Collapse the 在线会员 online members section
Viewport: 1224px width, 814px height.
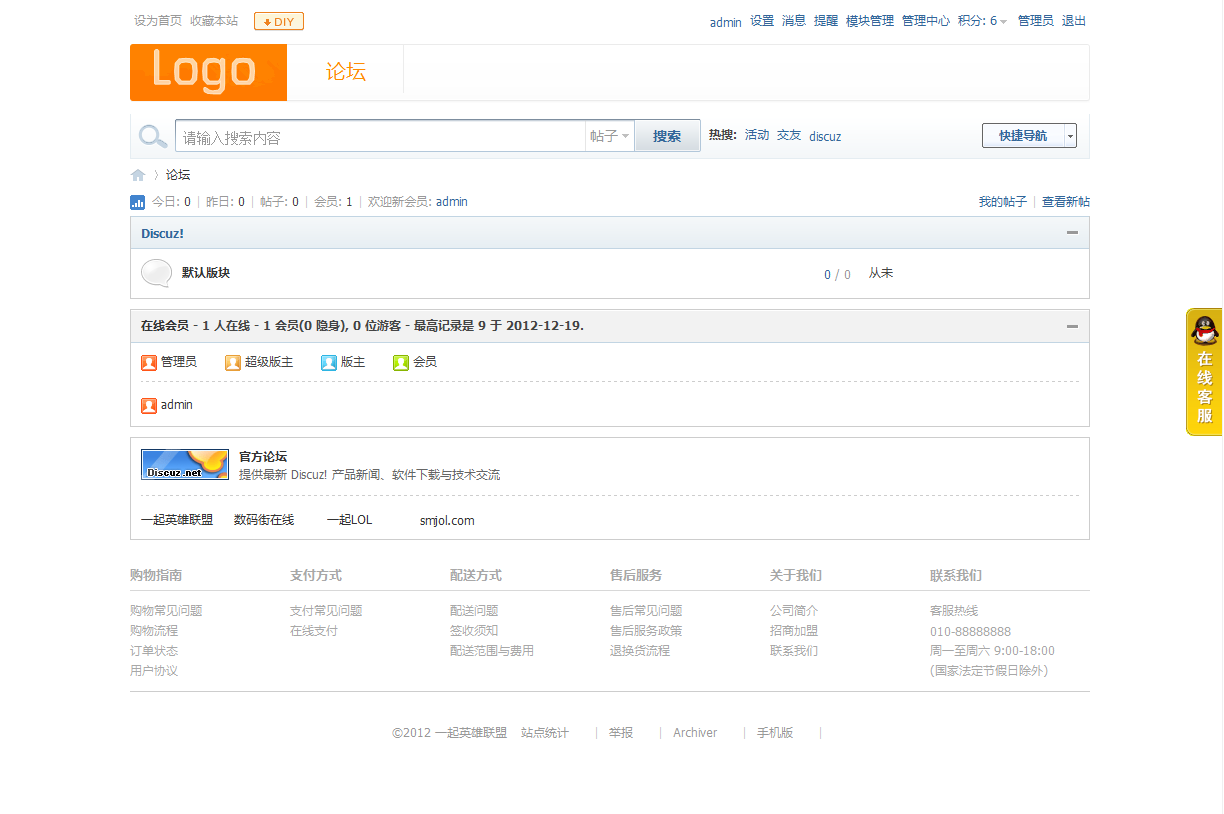point(1072,325)
